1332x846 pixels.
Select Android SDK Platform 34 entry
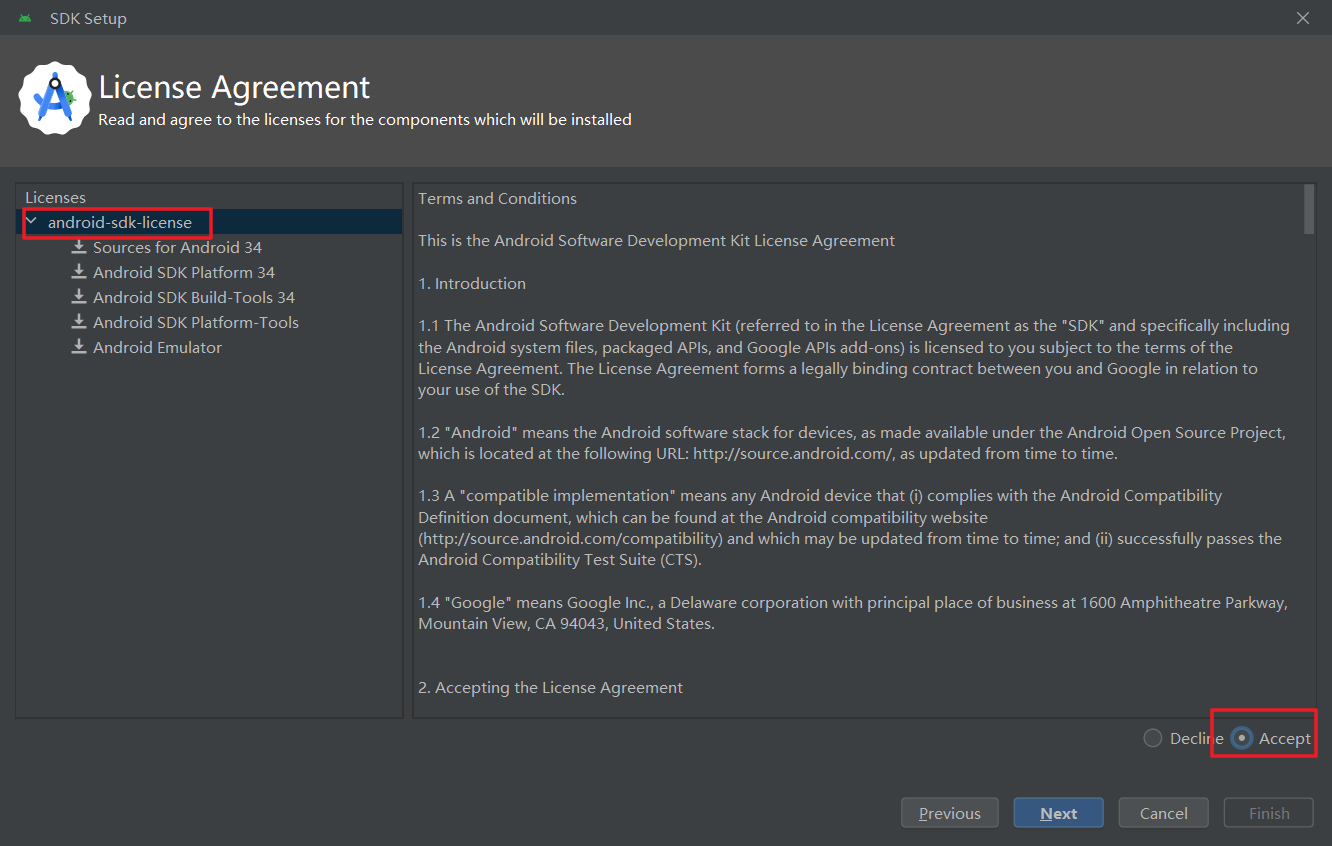(x=184, y=272)
